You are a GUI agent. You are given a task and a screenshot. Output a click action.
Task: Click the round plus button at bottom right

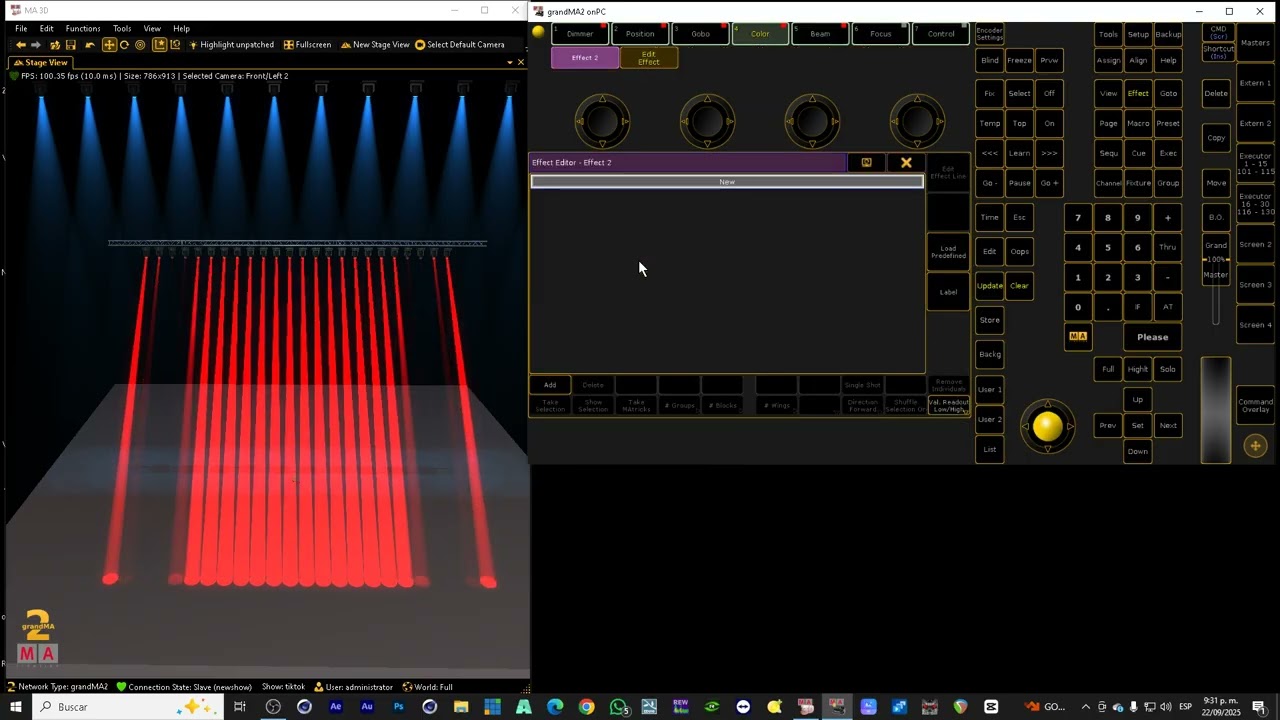coord(1255,446)
